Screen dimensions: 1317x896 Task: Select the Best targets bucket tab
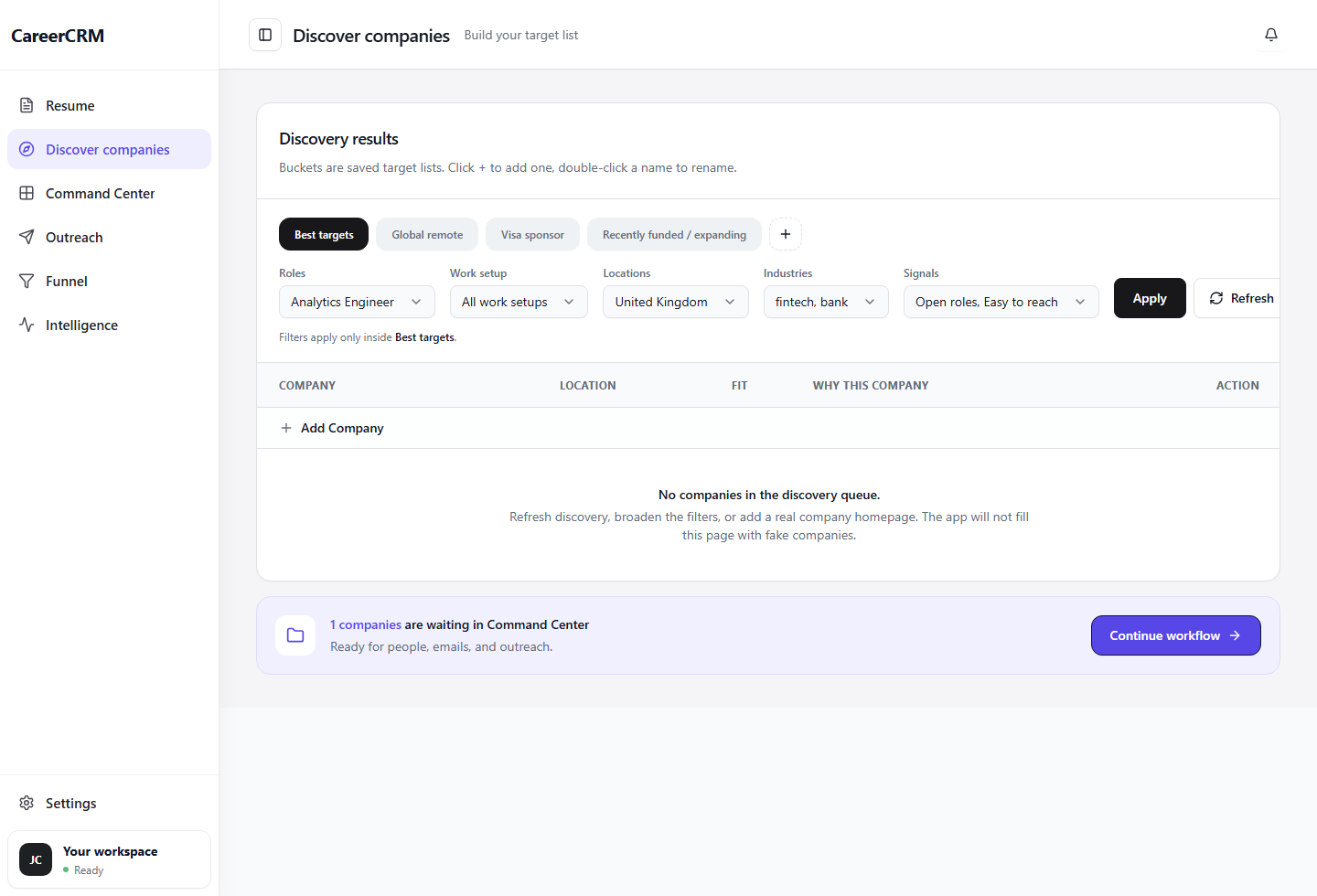(x=324, y=234)
